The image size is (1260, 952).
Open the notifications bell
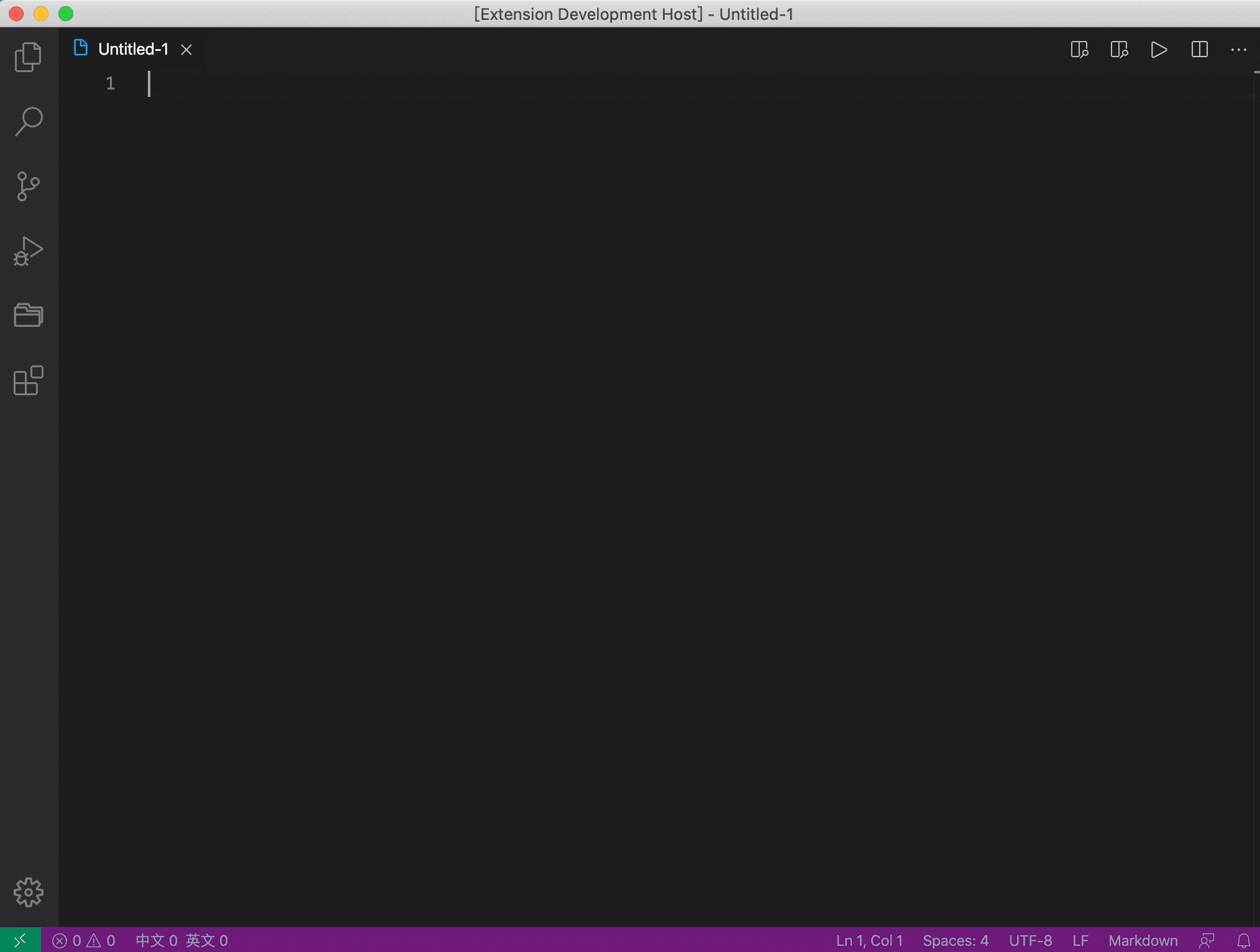coord(1243,941)
